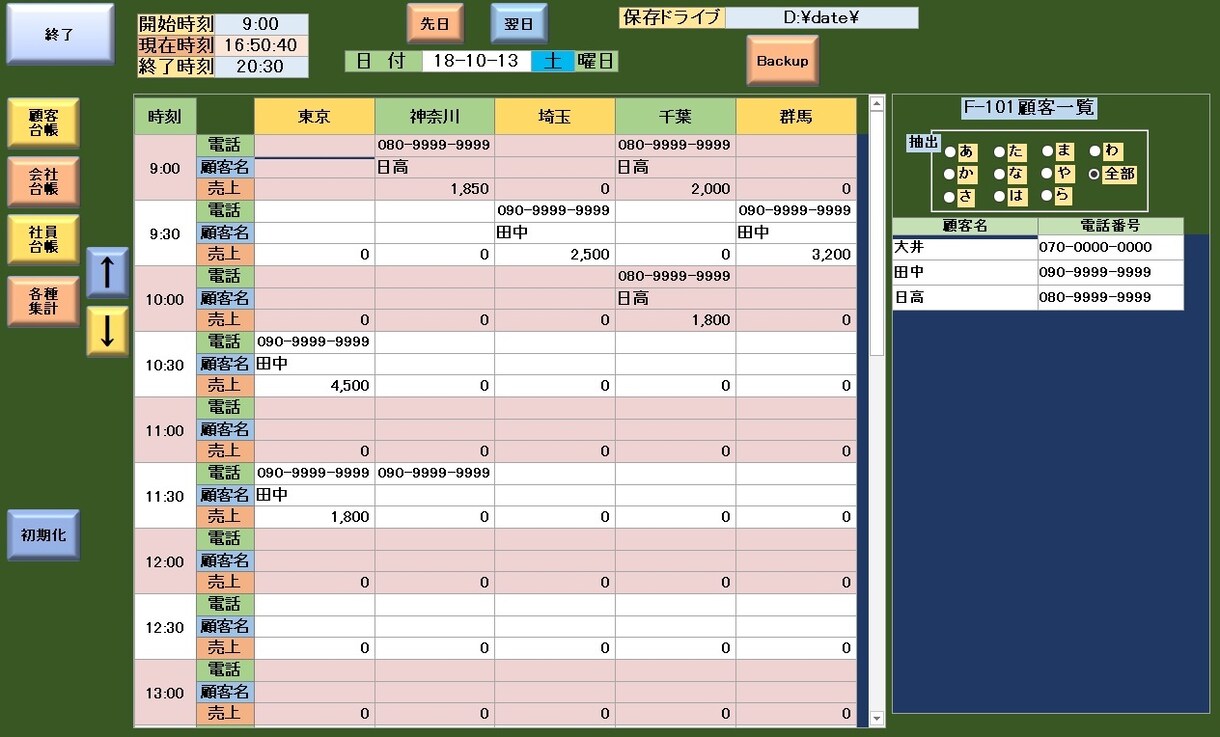Click the 東京 column header
This screenshot has width=1220, height=737.
click(x=314, y=116)
